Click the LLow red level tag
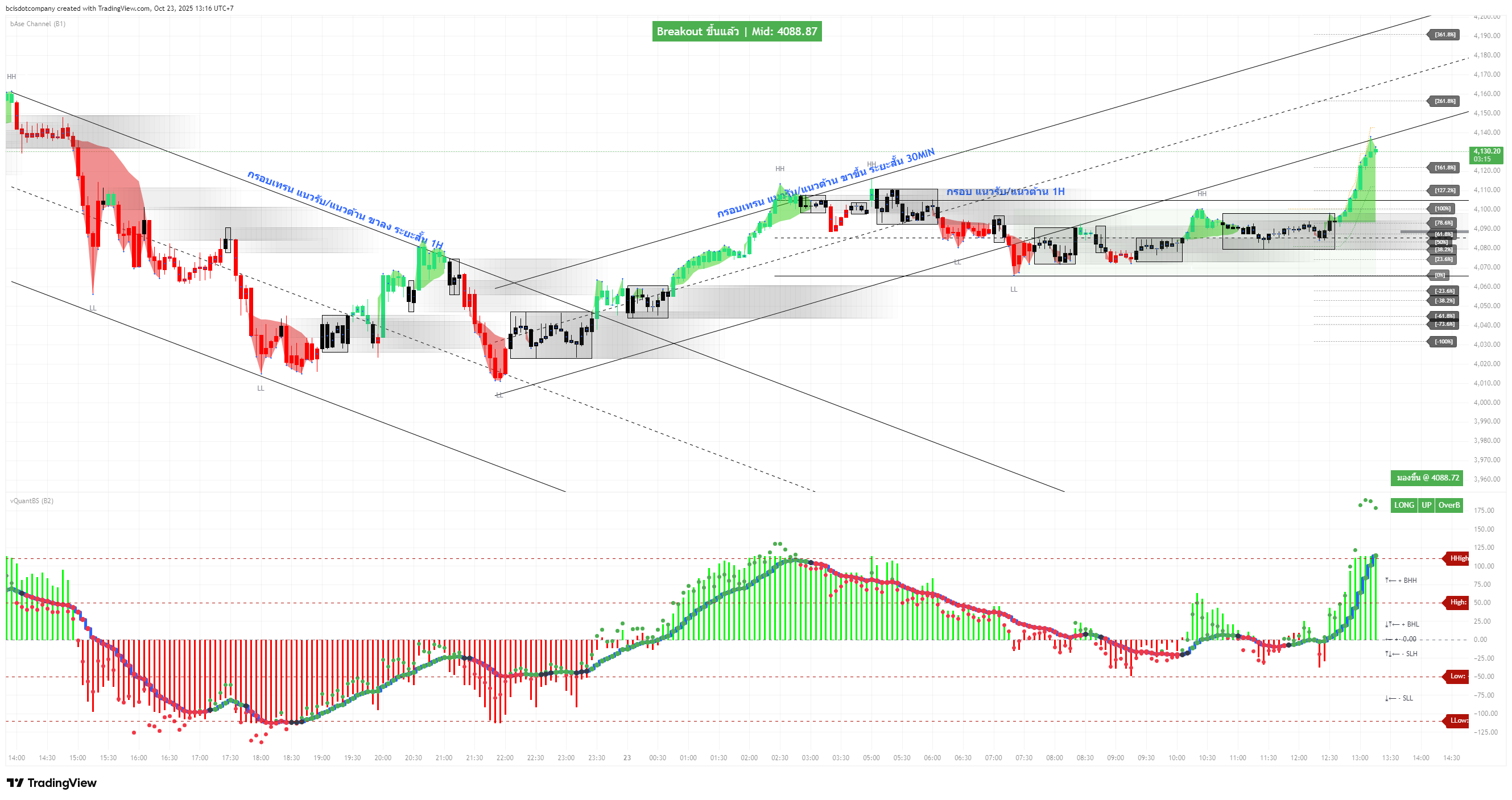This screenshot has height=800, width=1512. (x=1457, y=720)
